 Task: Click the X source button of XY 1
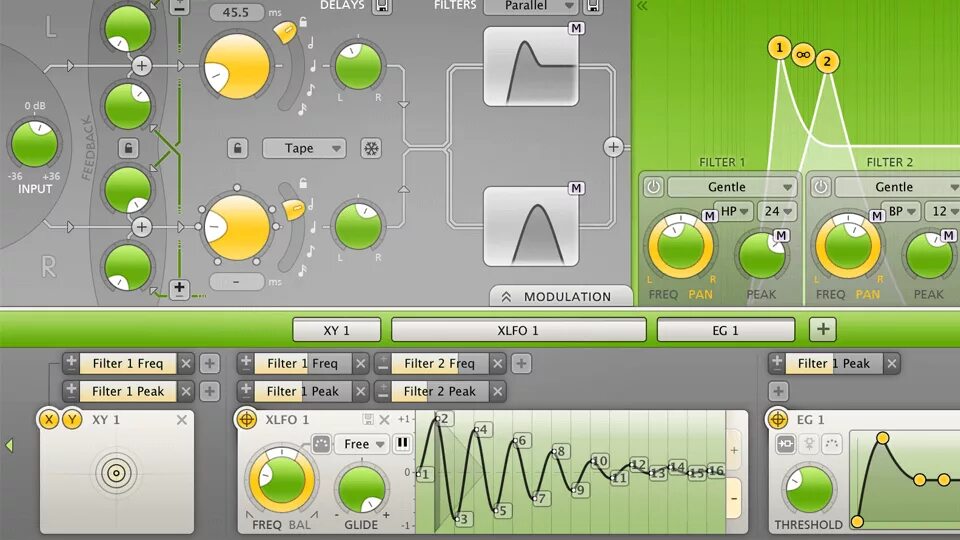click(49, 419)
